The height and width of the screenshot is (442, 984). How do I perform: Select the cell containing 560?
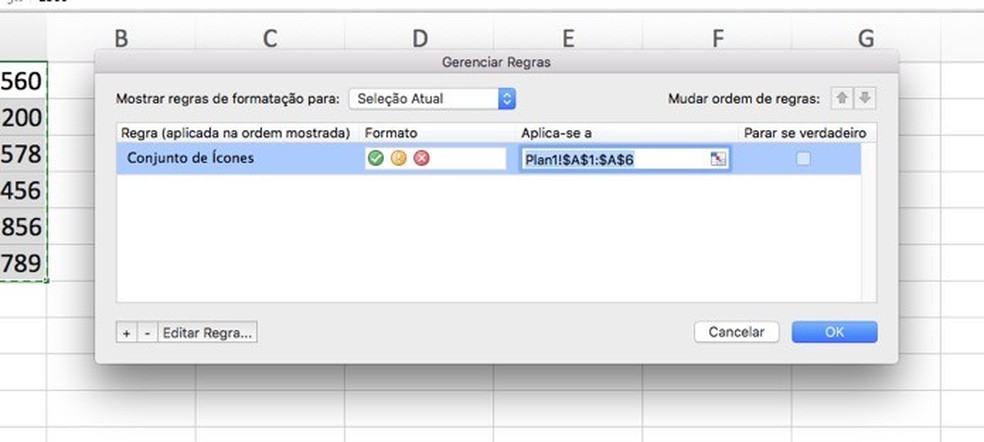click(x=23, y=80)
